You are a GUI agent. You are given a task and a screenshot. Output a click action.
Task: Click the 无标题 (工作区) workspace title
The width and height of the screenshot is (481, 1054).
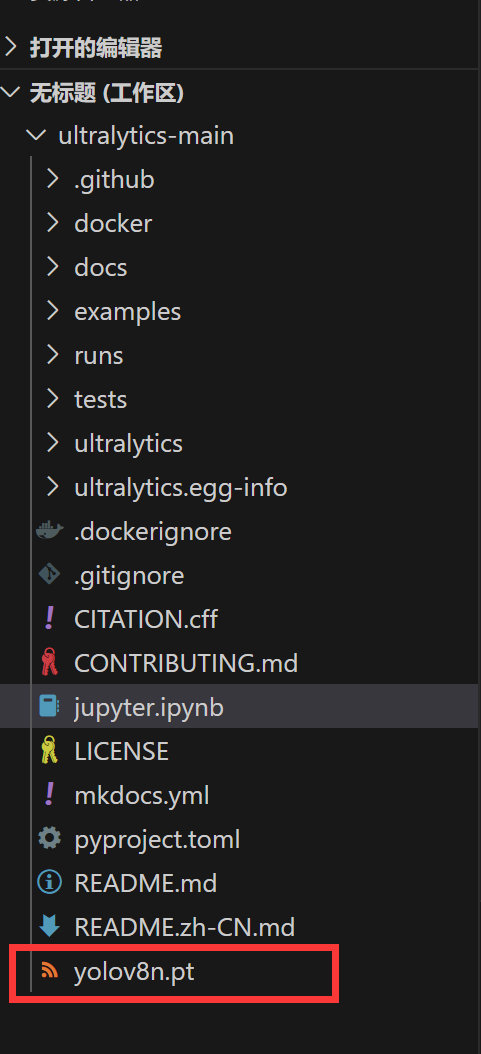(107, 93)
